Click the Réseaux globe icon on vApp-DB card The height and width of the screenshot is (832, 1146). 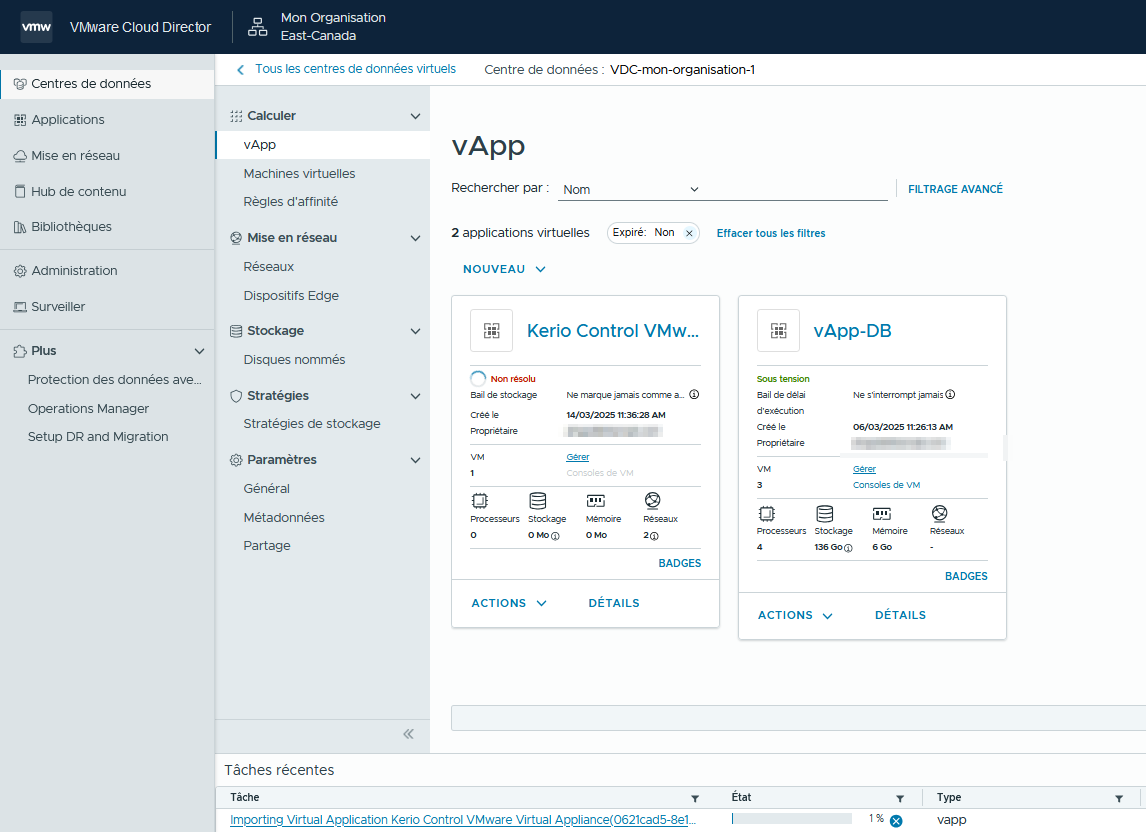[x=940, y=513]
